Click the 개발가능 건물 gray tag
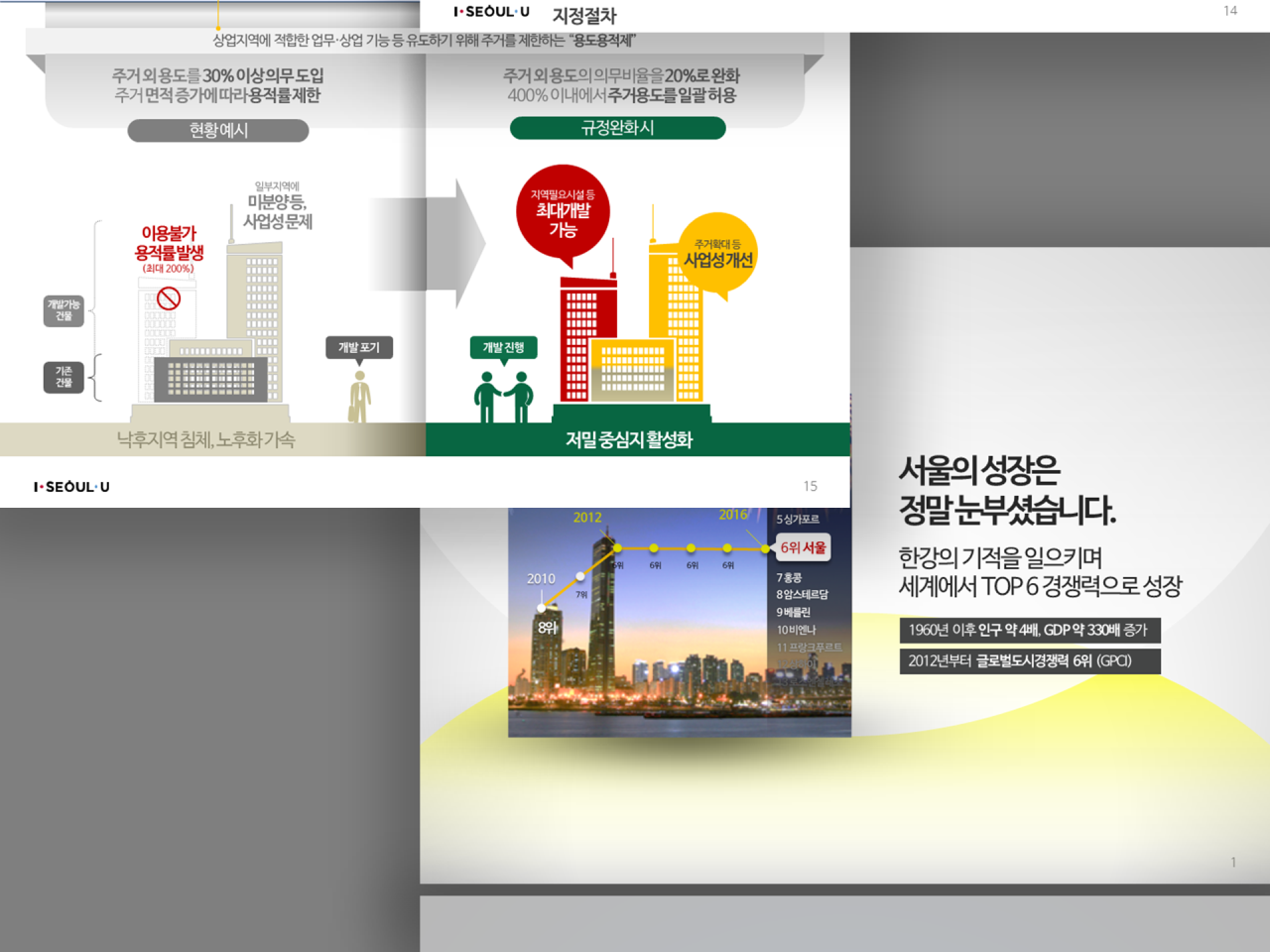Screen dimensions: 1270x952 click(63, 310)
